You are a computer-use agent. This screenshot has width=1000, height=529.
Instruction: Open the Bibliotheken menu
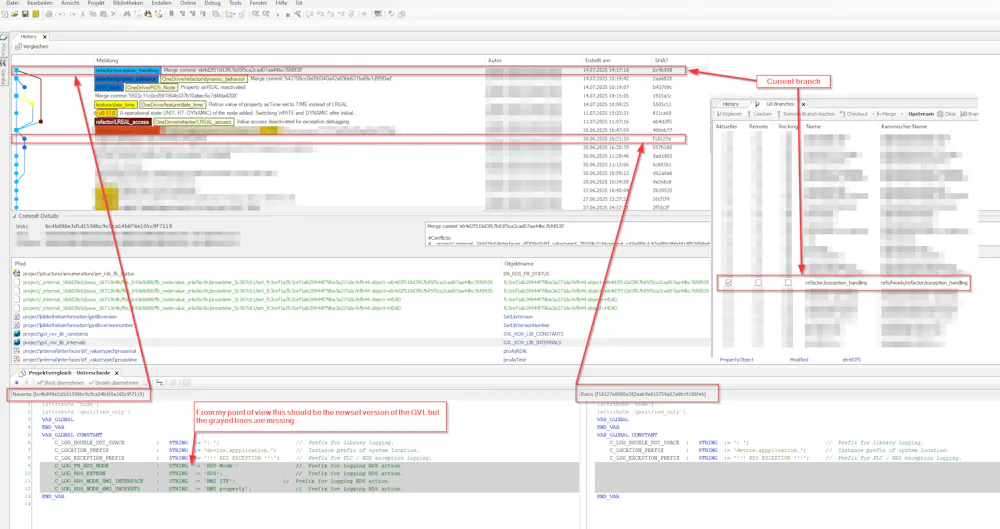128,3
